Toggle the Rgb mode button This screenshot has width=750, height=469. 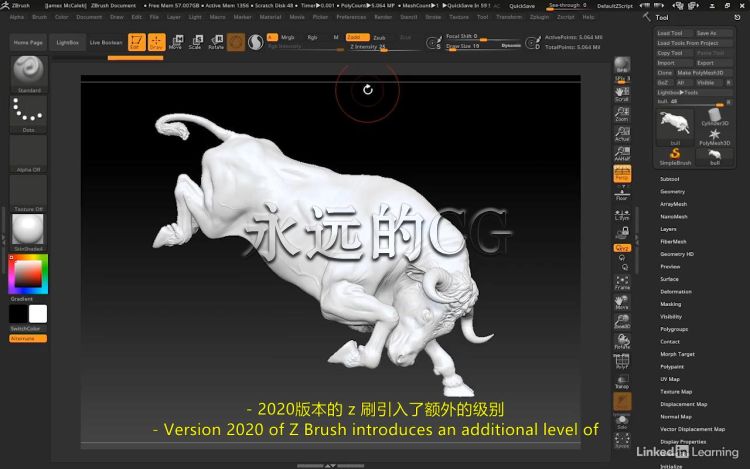(312, 37)
